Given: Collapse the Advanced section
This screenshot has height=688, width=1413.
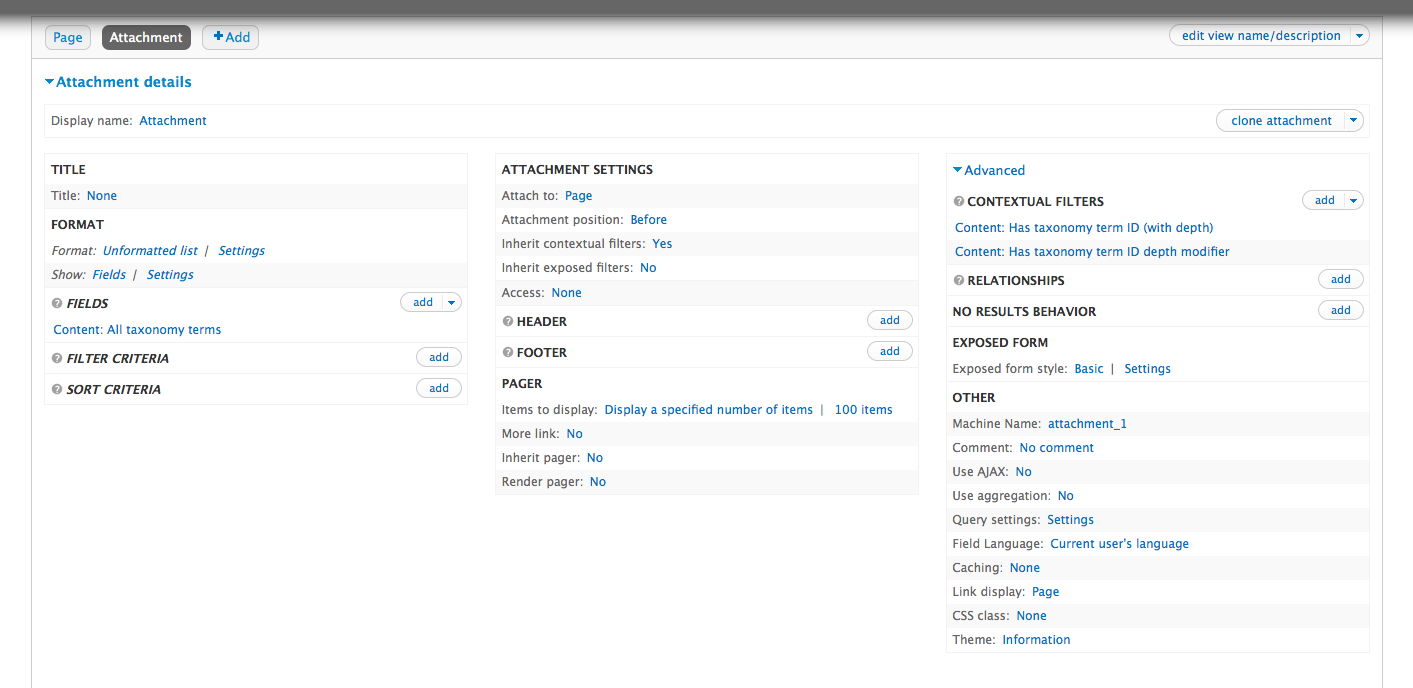Looking at the screenshot, I should 989,170.
